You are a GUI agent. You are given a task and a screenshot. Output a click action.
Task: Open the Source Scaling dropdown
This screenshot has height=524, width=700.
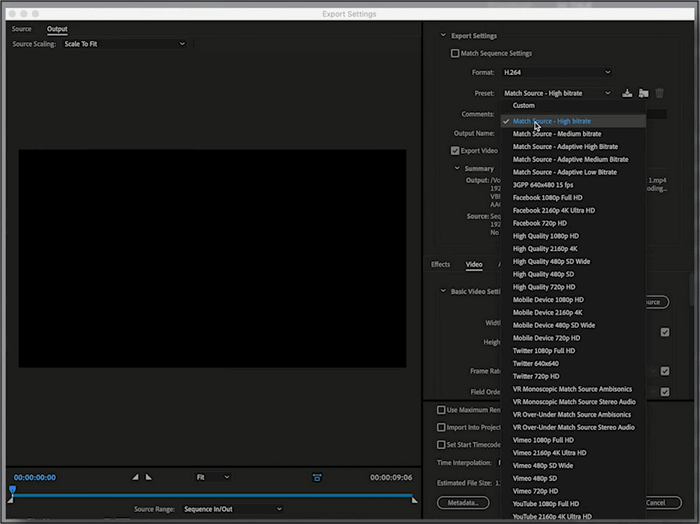point(124,44)
